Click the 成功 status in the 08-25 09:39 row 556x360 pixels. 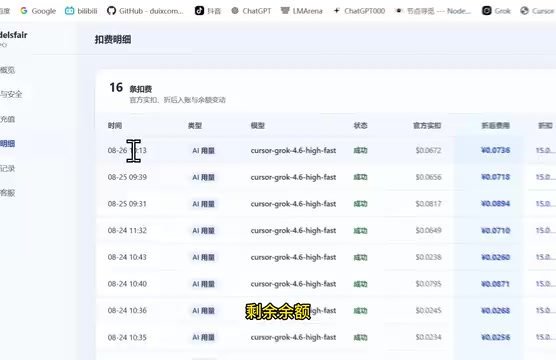pyautogui.click(x=361, y=177)
